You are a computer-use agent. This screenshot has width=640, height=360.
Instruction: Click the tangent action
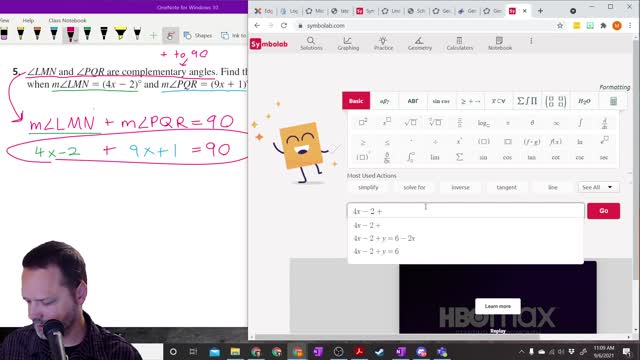[x=507, y=187]
